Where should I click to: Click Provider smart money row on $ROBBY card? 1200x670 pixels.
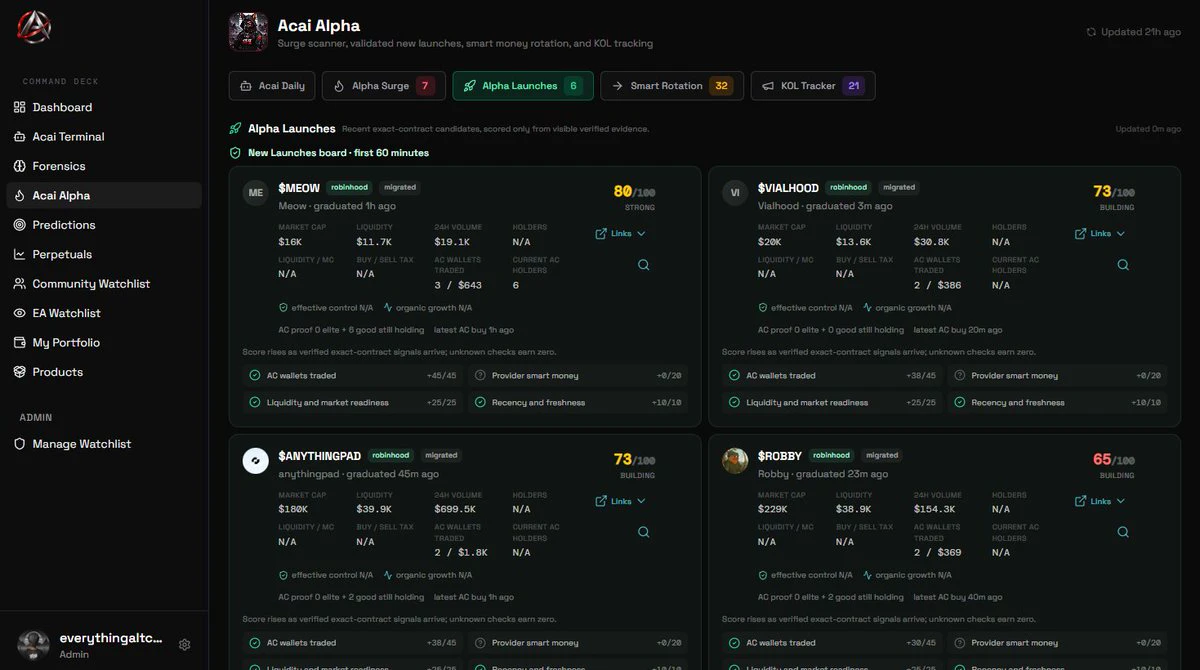[1057, 643]
